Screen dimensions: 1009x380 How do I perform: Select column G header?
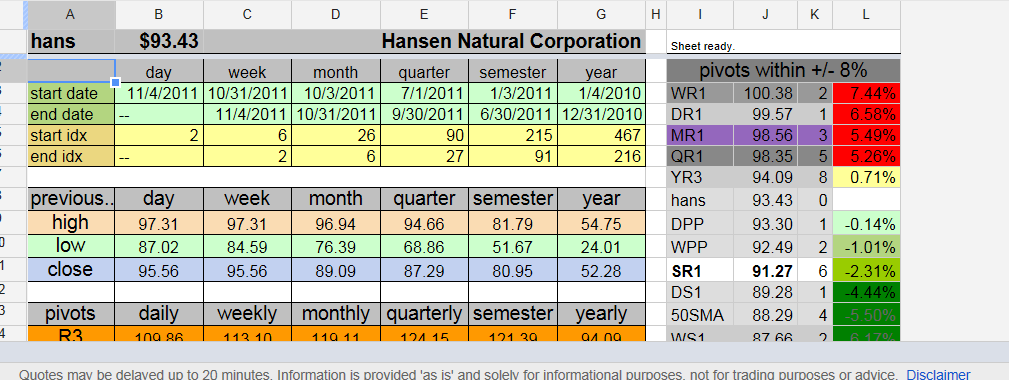coord(601,14)
